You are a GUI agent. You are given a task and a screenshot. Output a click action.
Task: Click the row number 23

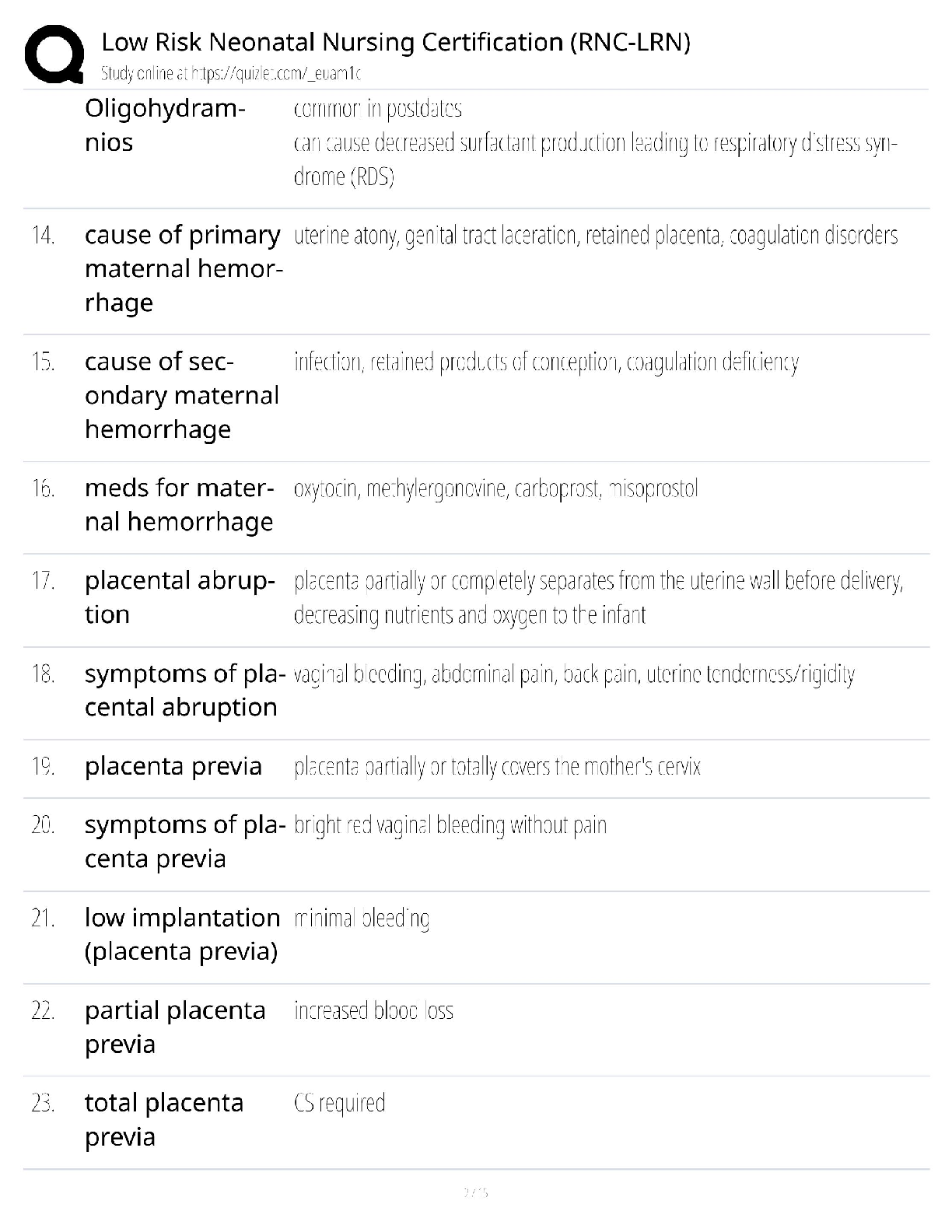[x=43, y=1103]
